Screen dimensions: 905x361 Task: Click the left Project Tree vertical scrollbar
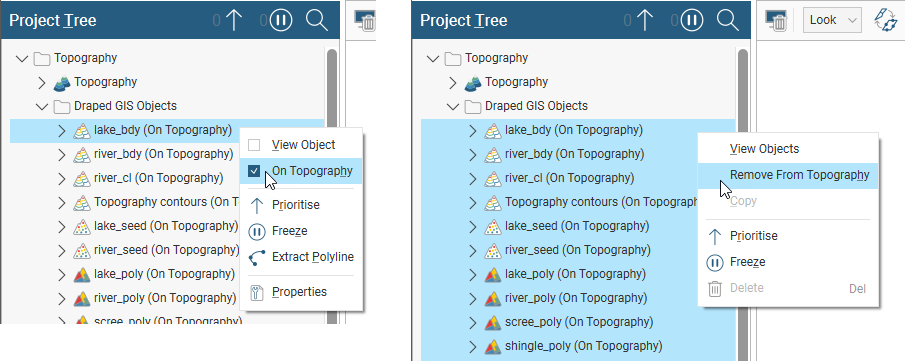pyautogui.click(x=332, y=185)
